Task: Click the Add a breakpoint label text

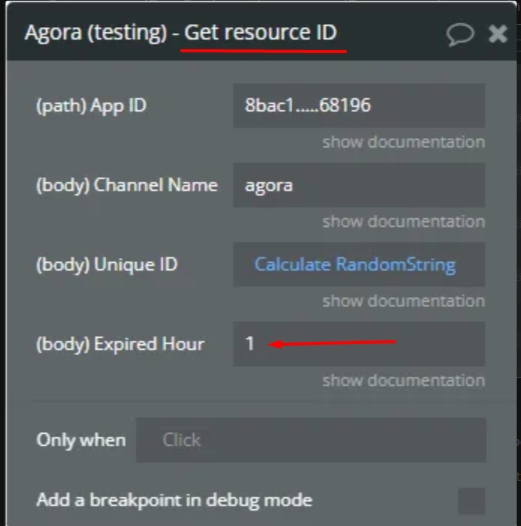Action: coord(174,500)
